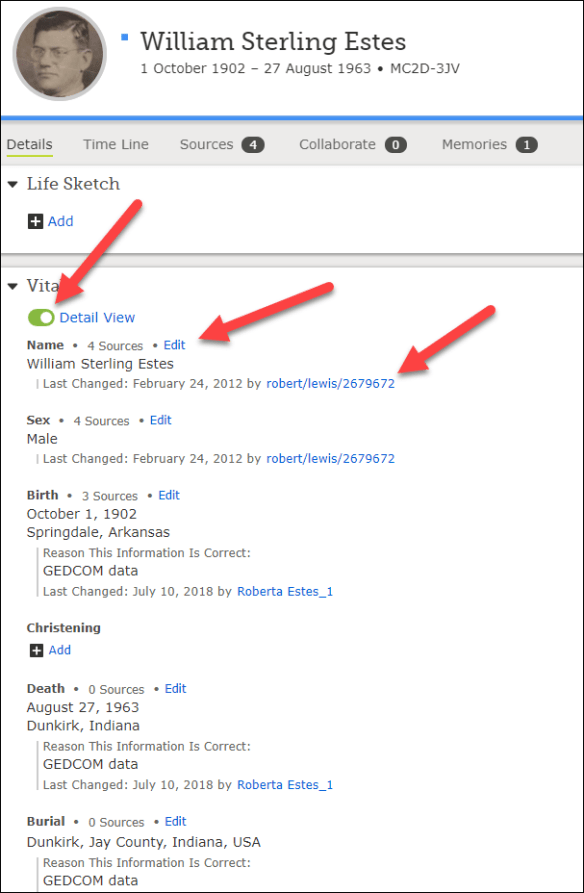
Task: Edit the Name entry
Action: pos(174,345)
